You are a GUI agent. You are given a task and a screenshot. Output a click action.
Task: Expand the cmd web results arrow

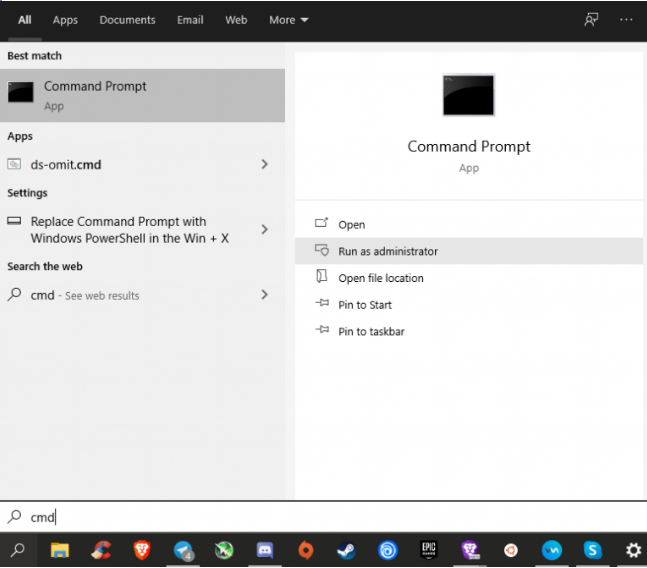pos(264,295)
